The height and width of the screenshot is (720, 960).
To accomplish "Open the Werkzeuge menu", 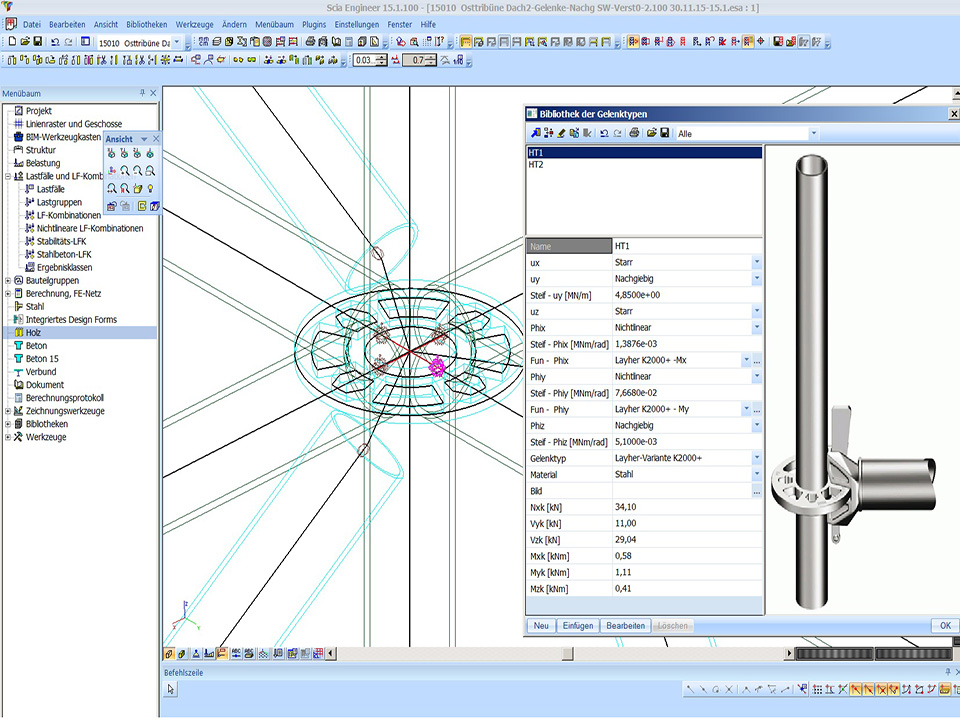I will click(195, 24).
